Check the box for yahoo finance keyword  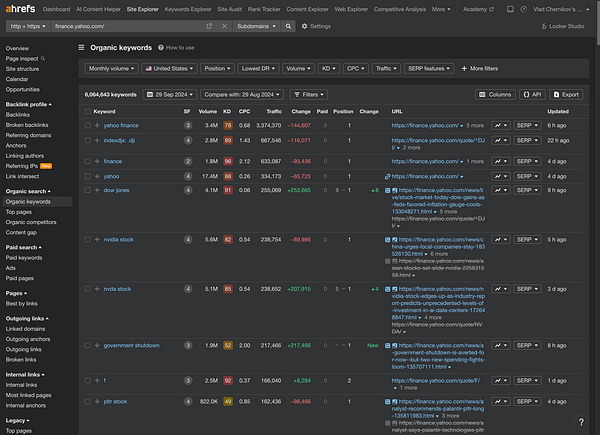[x=88, y=126]
